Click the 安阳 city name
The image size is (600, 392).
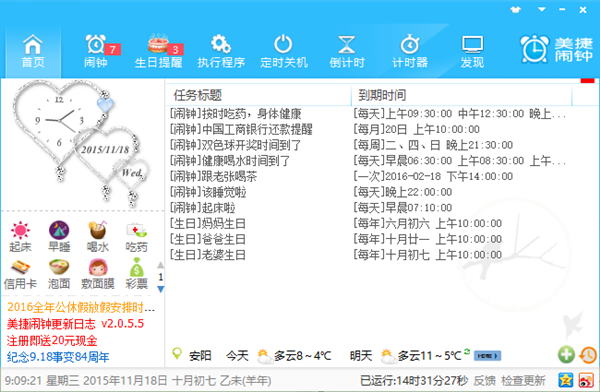200,356
